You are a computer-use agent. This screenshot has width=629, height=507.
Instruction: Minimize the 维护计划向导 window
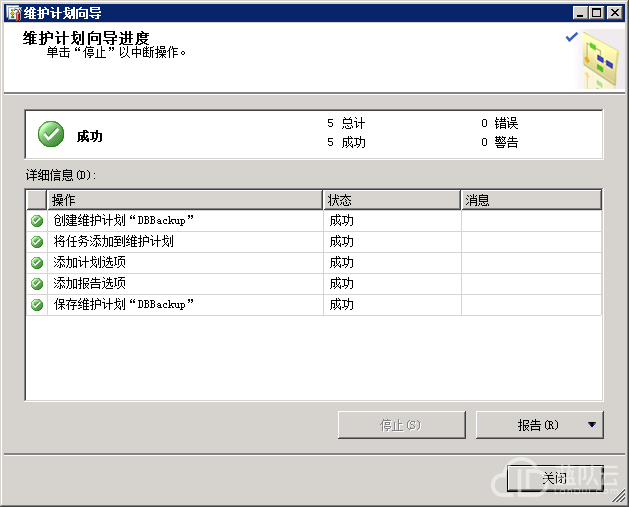(x=579, y=13)
